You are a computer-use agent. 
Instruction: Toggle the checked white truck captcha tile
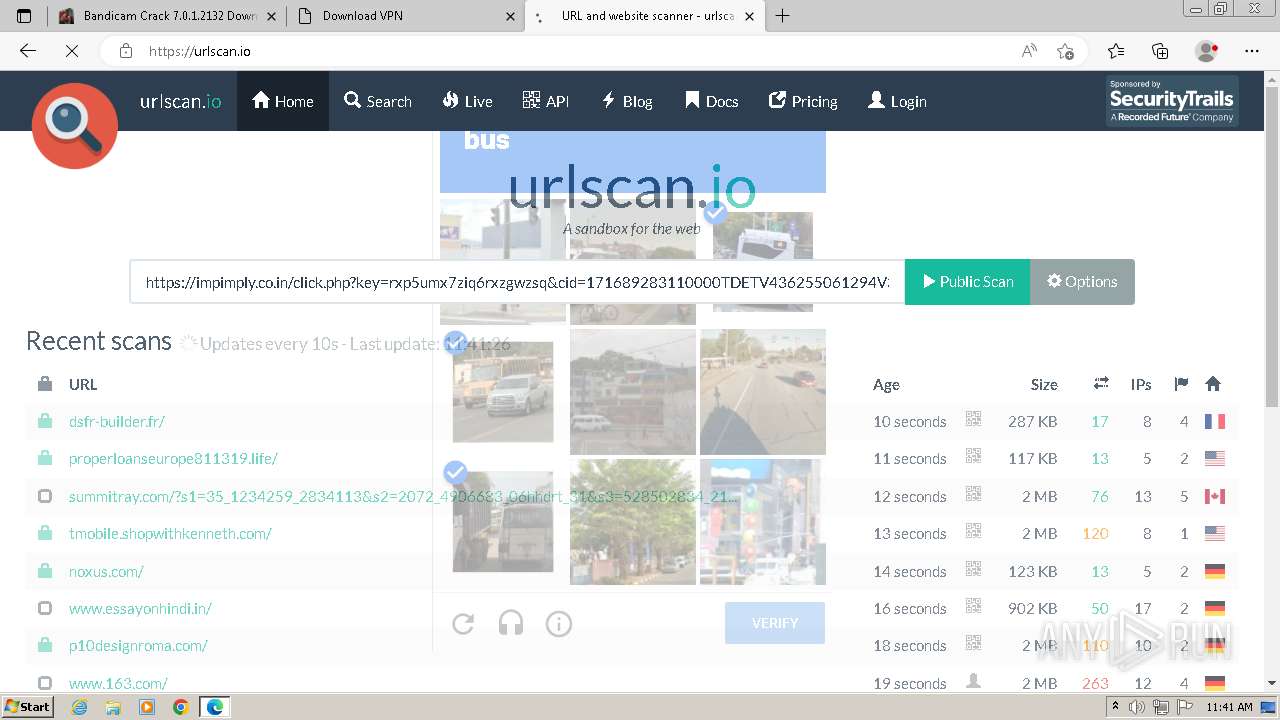pos(503,392)
